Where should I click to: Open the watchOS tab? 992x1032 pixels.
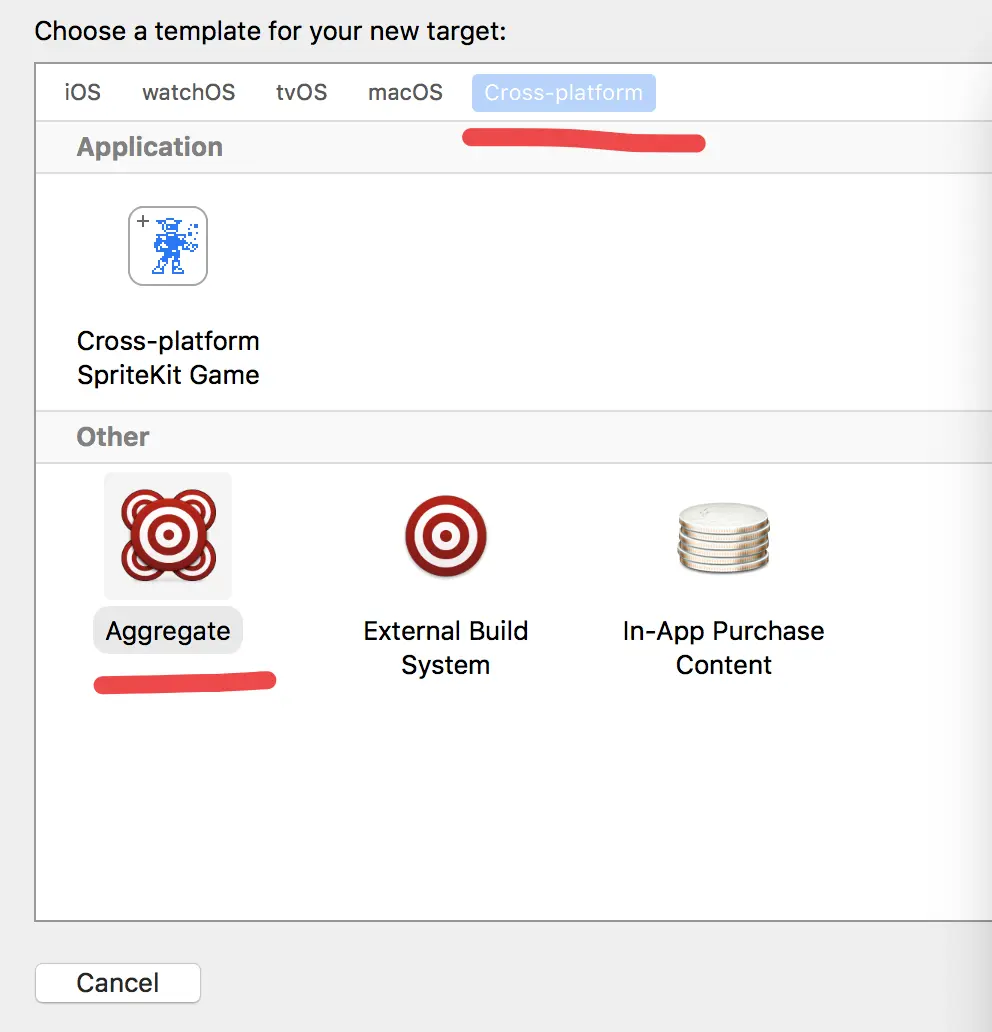coord(188,93)
